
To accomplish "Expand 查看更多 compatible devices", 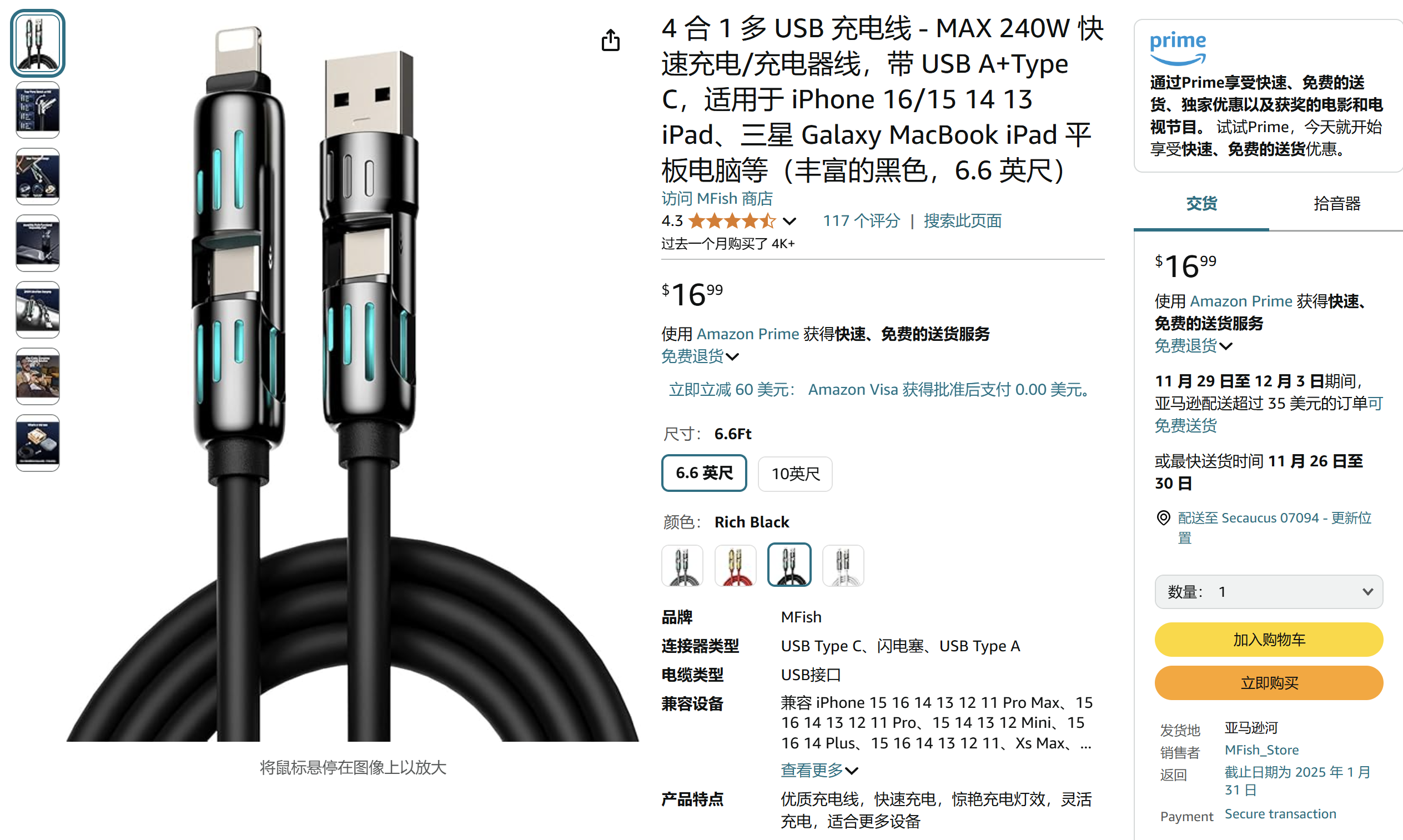I will (819, 771).
